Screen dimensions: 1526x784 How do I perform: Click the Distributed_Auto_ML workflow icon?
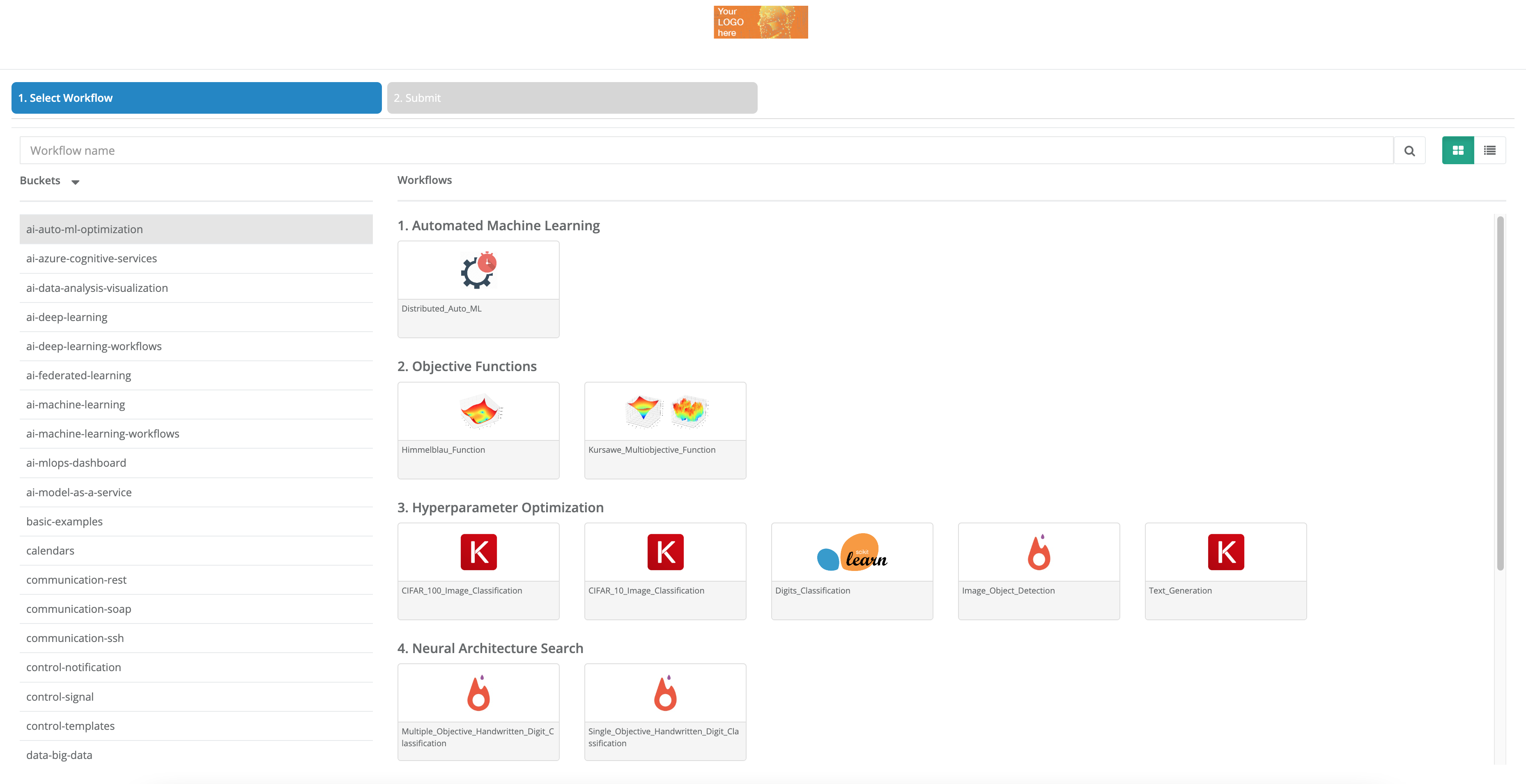tap(478, 270)
